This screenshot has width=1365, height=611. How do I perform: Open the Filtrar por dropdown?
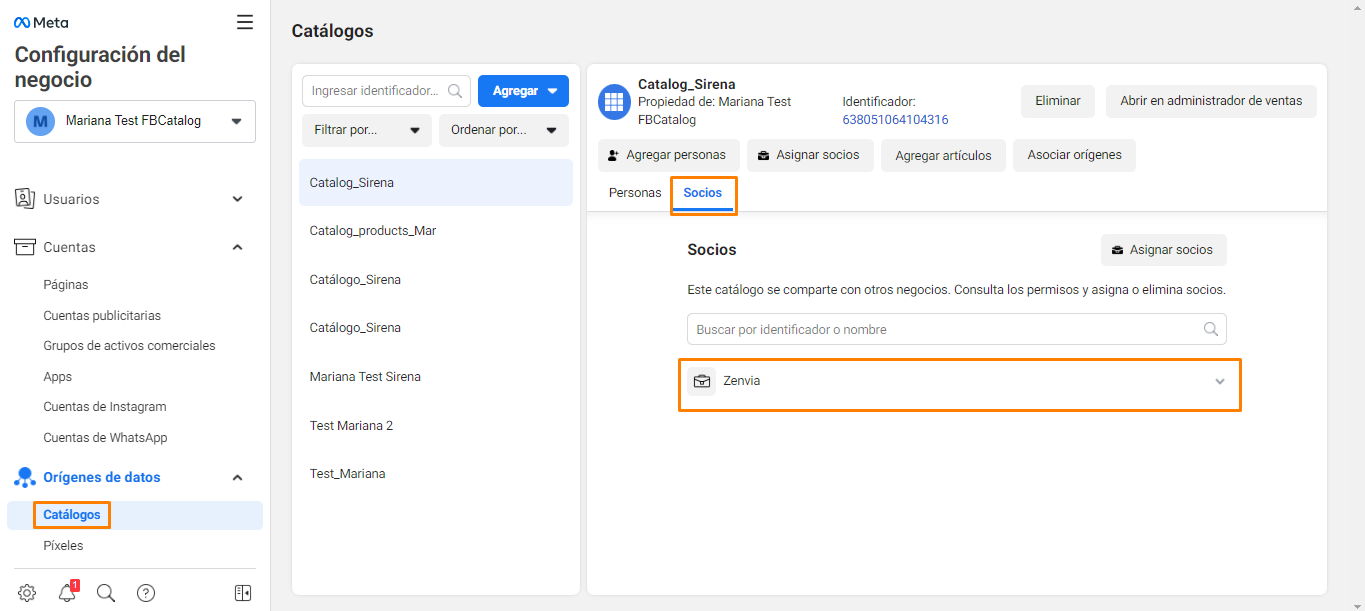(x=367, y=130)
